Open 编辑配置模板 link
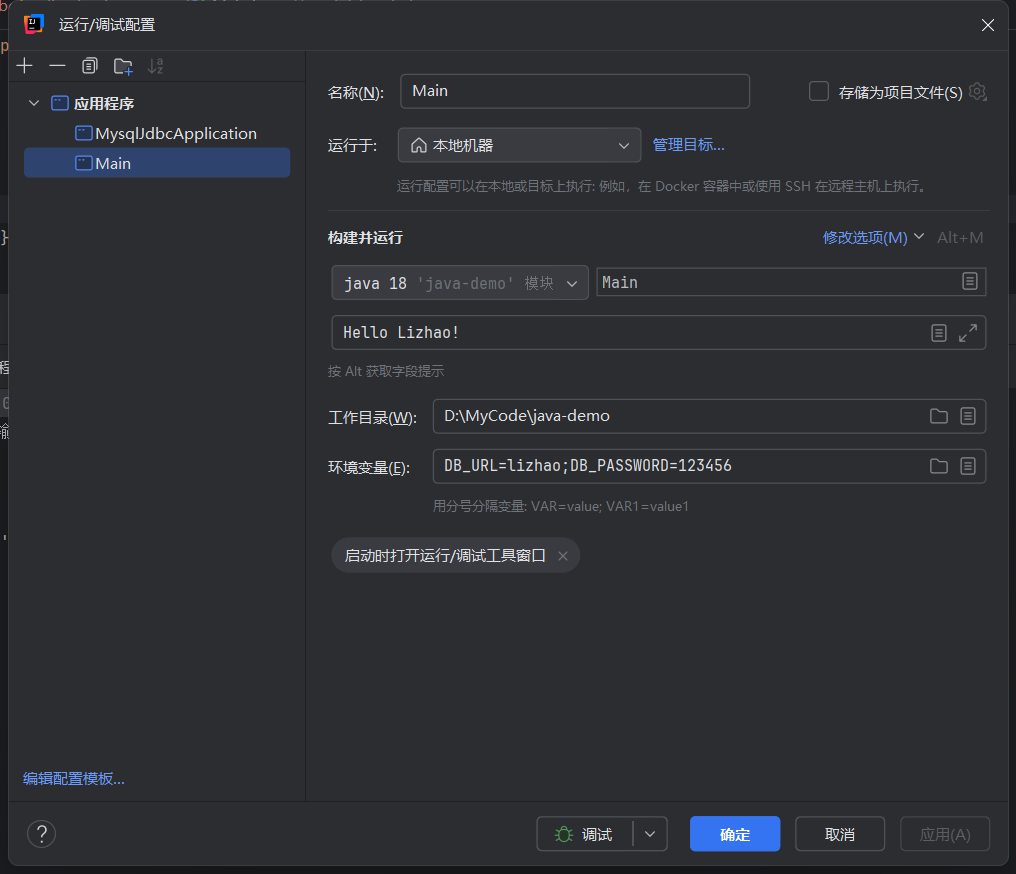 (x=74, y=779)
